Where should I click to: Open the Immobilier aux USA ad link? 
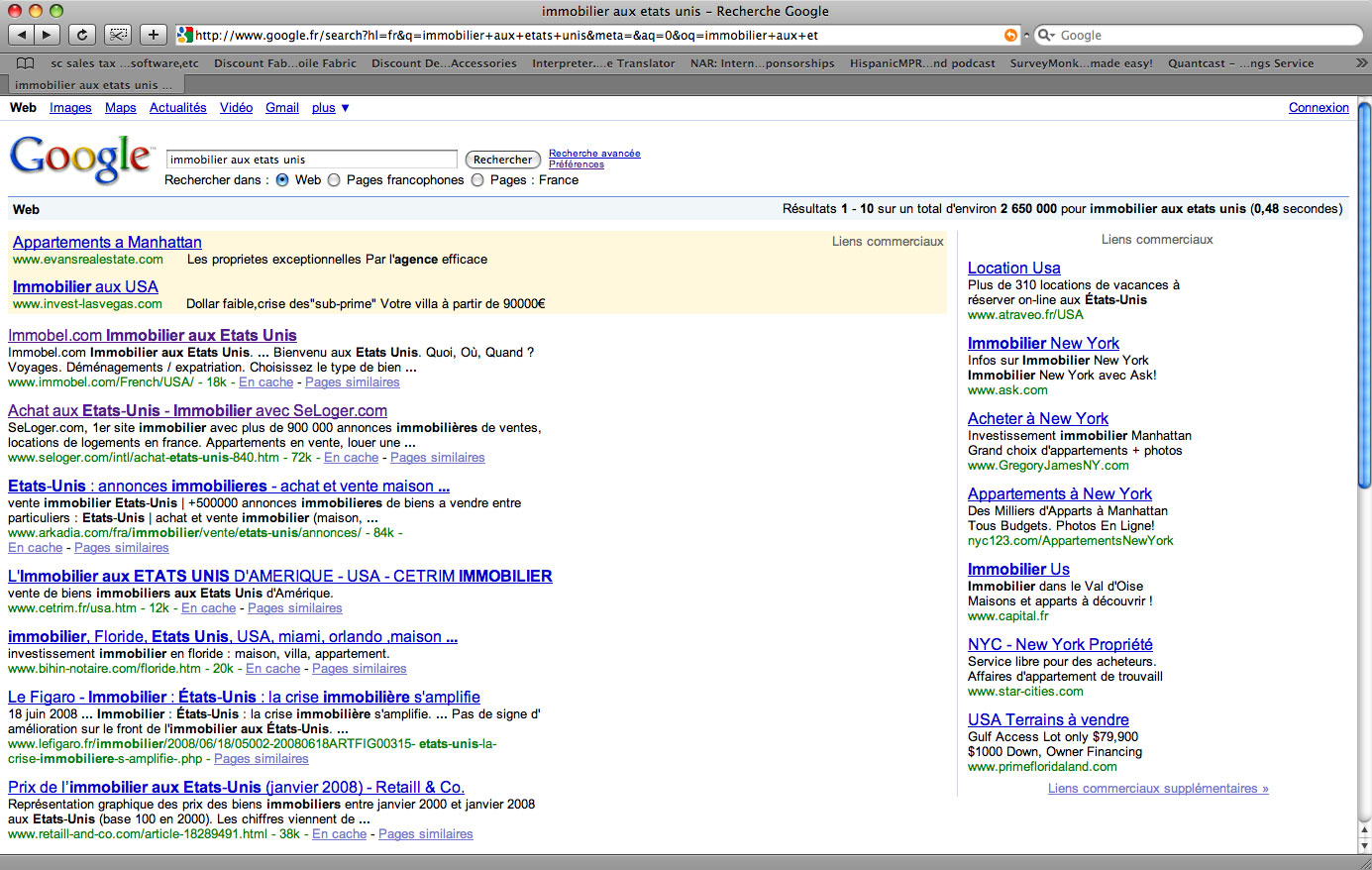[x=85, y=287]
